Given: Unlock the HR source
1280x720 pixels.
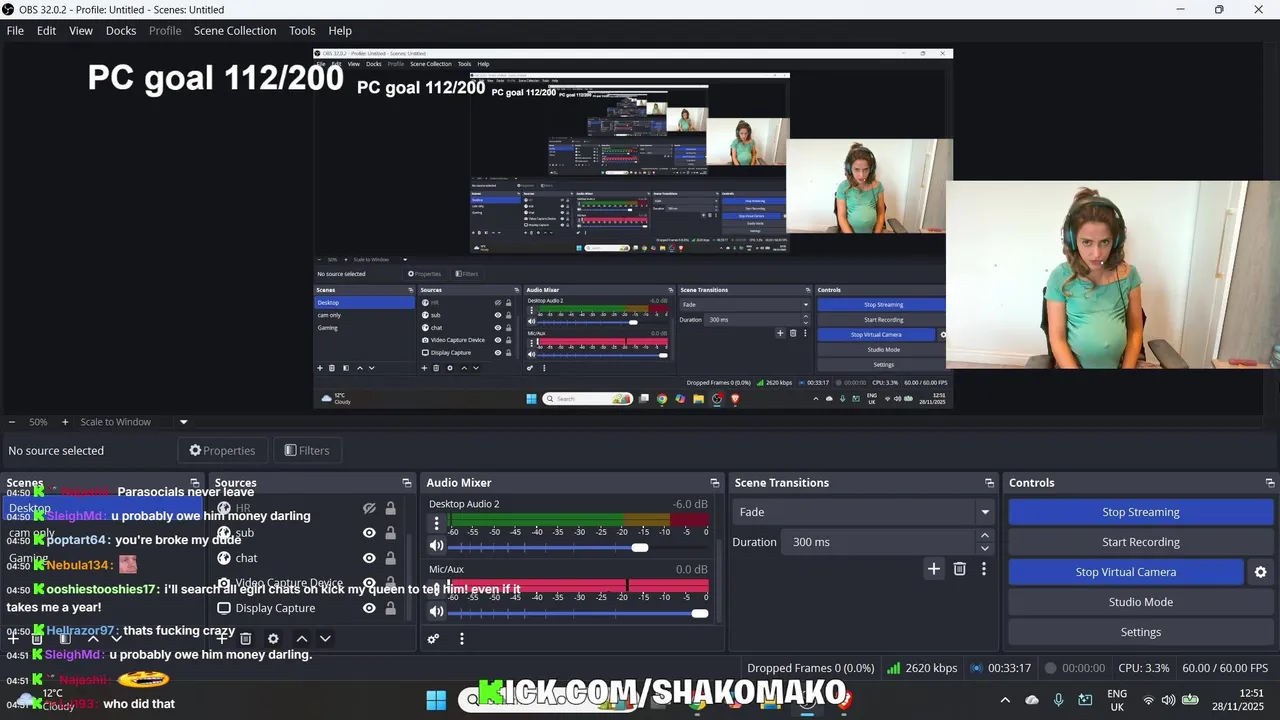Looking at the screenshot, I should (x=390, y=508).
